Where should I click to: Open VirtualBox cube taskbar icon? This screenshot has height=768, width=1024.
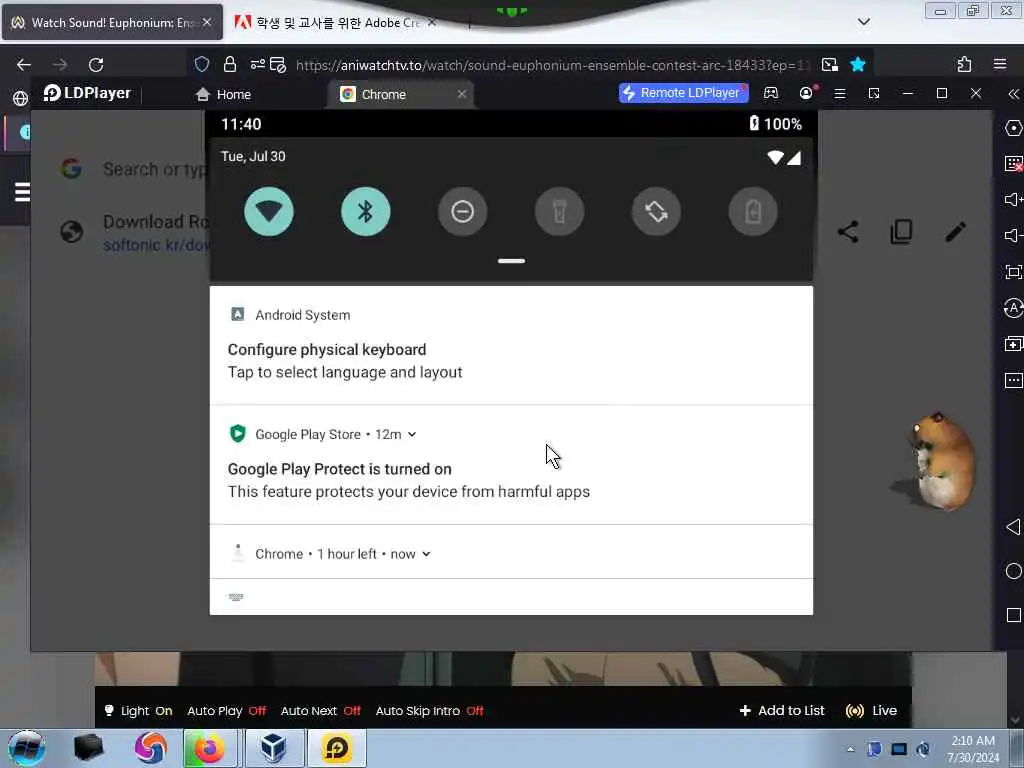point(273,748)
